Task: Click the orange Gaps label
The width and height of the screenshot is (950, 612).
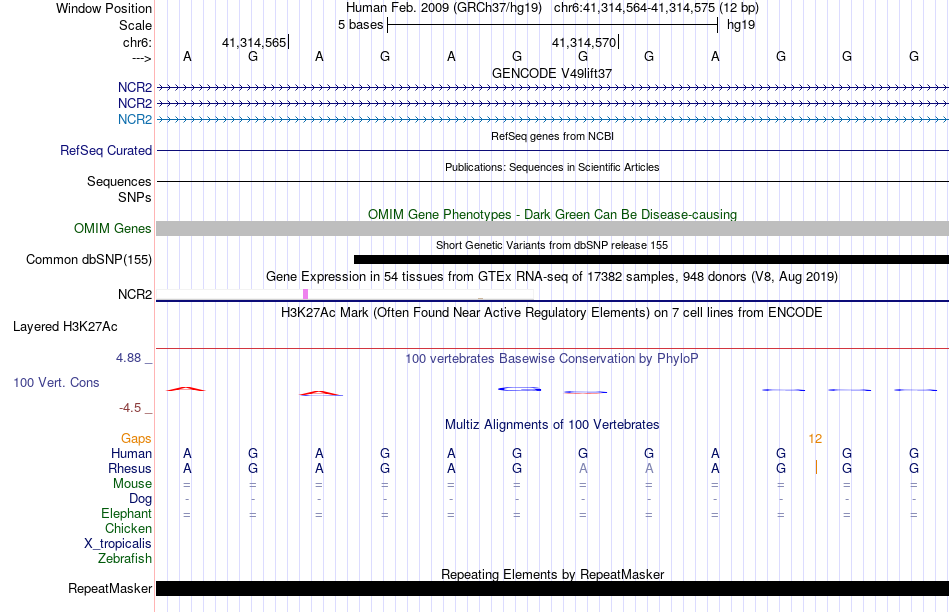Action: pyautogui.click(x=136, y=438)
